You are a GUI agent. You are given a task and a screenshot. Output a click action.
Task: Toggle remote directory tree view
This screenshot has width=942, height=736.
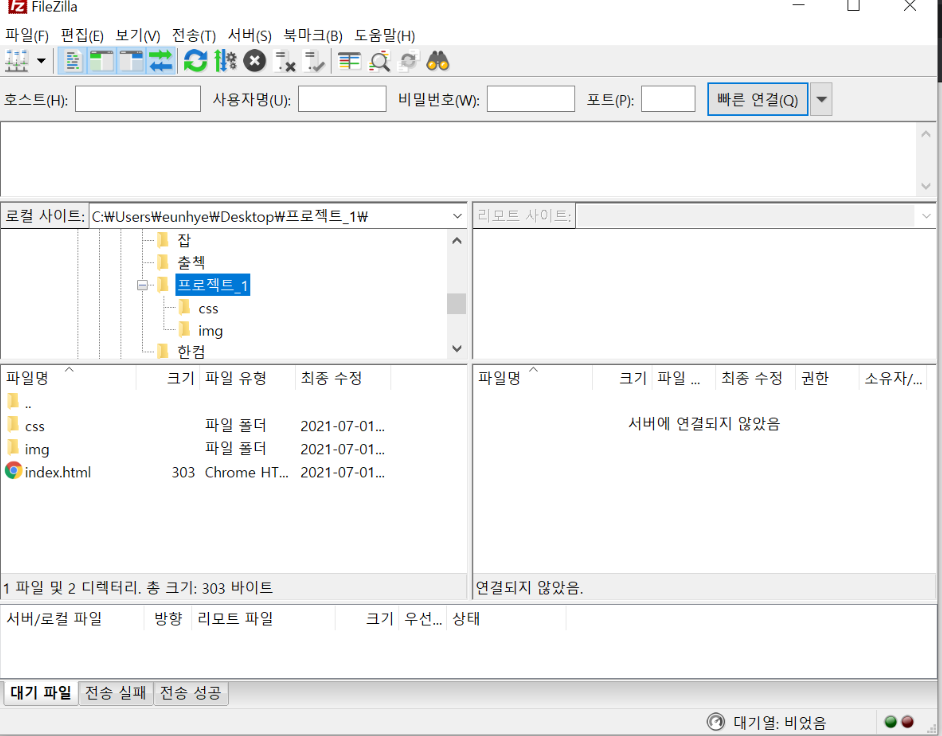[131, 61]
